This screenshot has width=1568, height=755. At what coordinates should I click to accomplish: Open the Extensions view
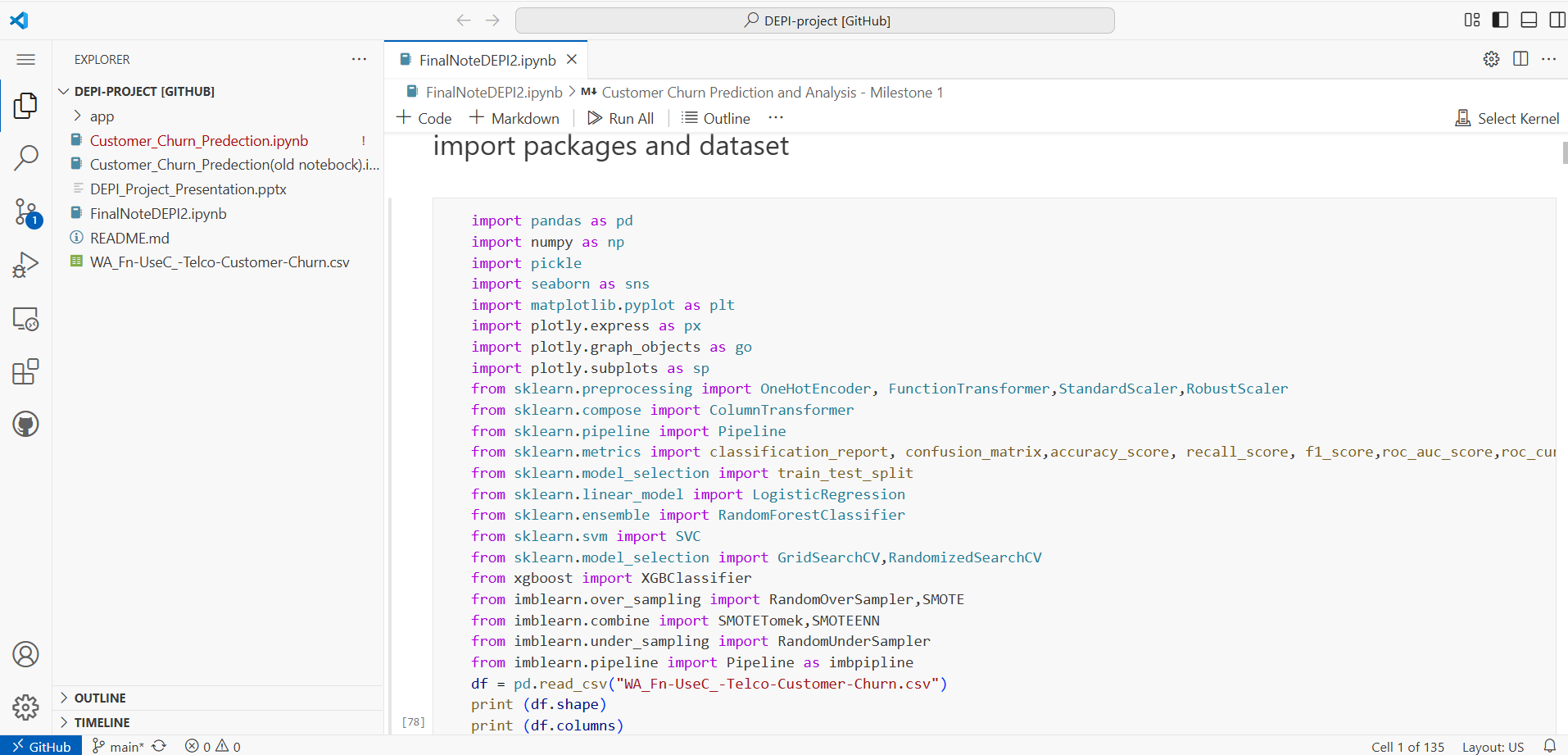click(25, 371)
